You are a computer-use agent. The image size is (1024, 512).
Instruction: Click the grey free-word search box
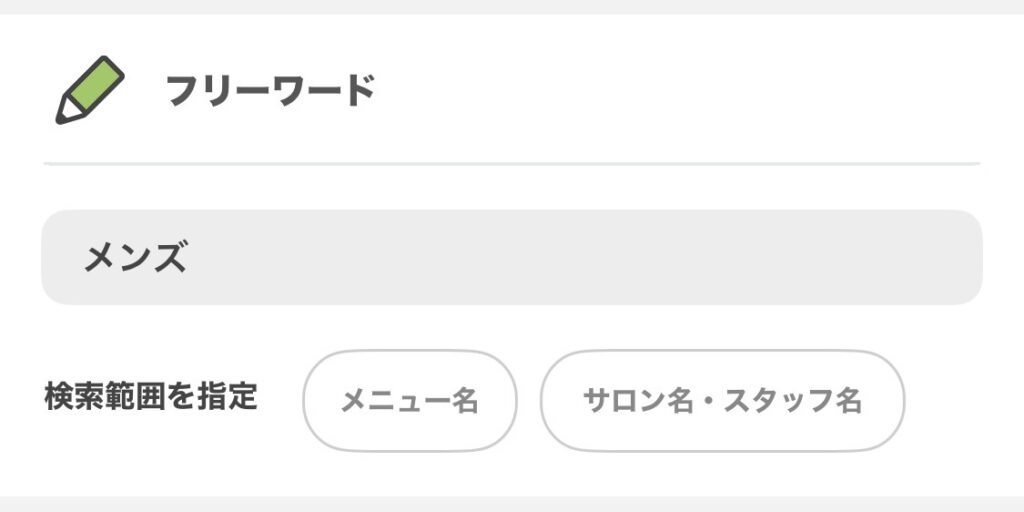point(511,258)
